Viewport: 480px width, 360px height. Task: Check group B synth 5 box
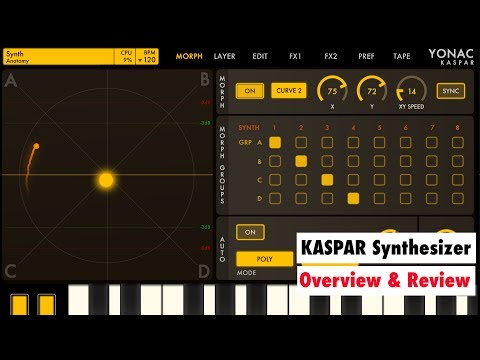(379, 161)
